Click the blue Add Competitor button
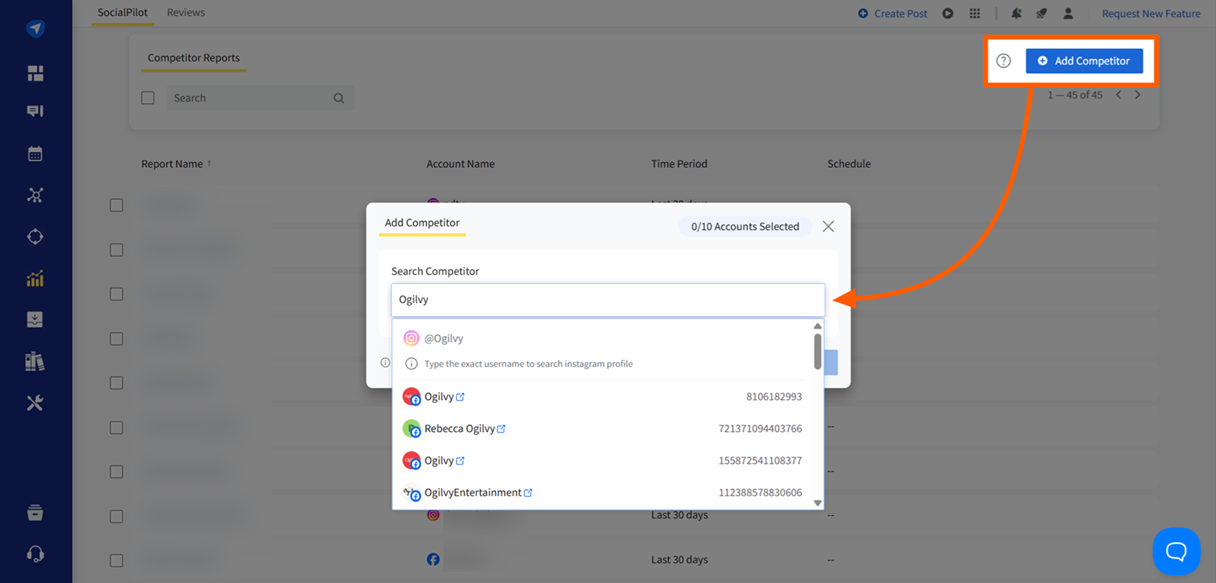 coord(1084,61)
